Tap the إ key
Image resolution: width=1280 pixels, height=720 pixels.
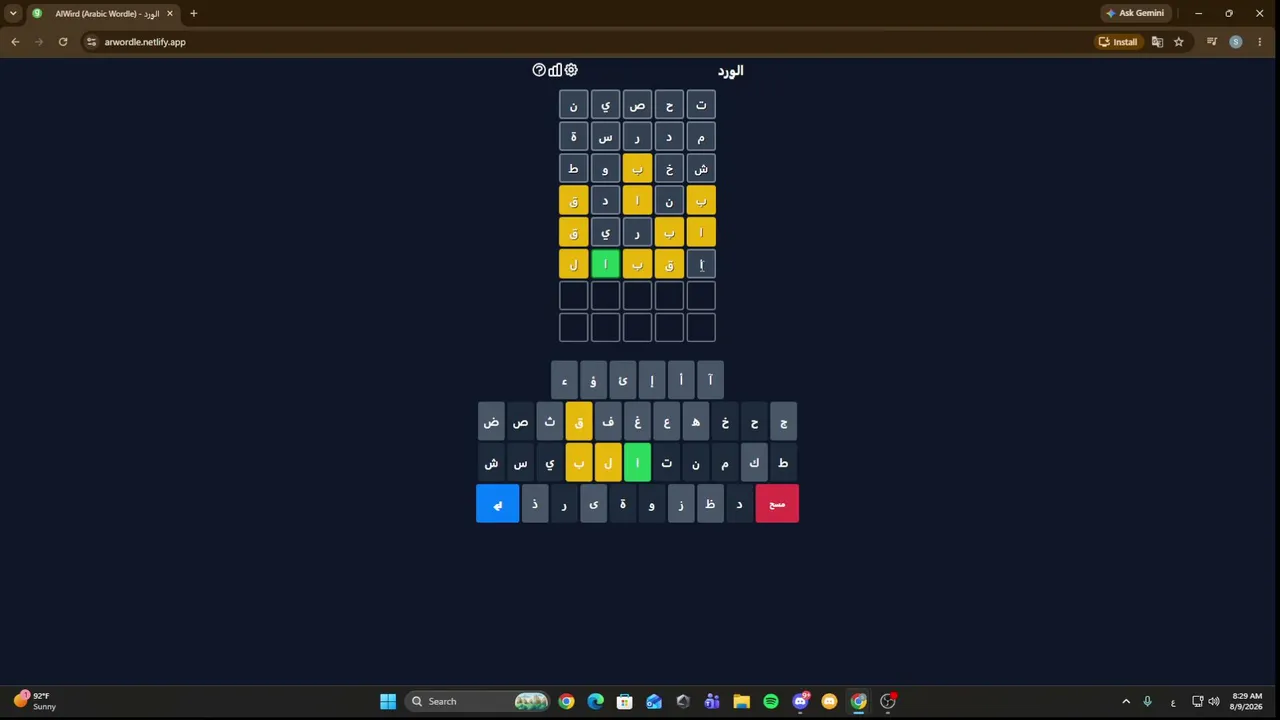(x=652, y=381)
